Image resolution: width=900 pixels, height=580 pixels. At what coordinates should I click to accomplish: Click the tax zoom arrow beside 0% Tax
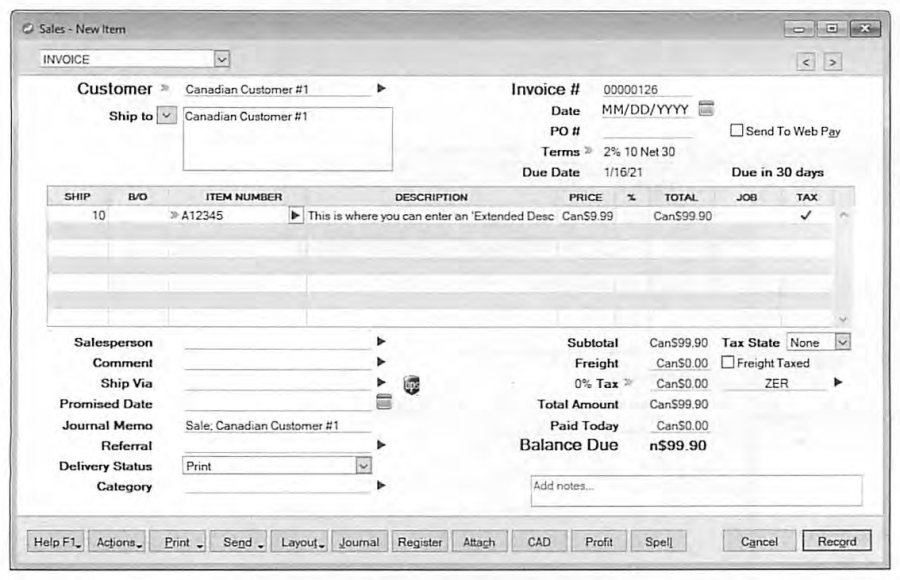point(628,382)
